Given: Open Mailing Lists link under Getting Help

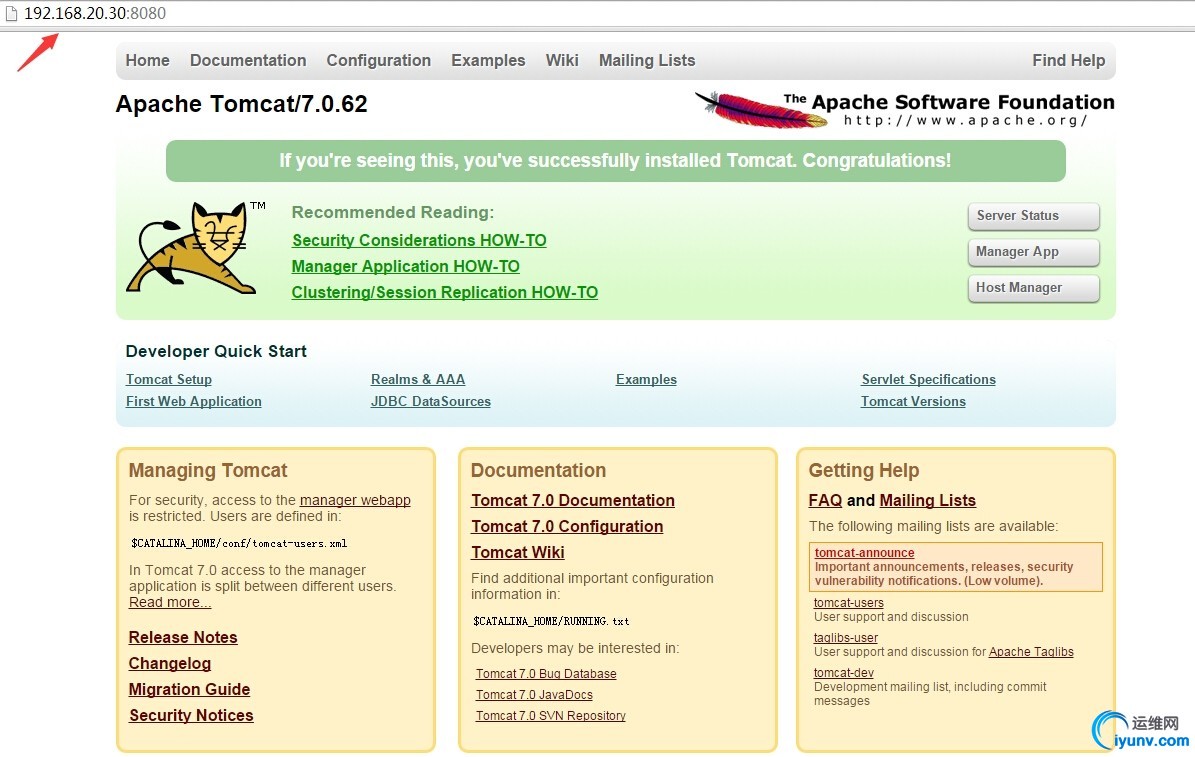Looking at the screenshot, I should pos(927,500).
